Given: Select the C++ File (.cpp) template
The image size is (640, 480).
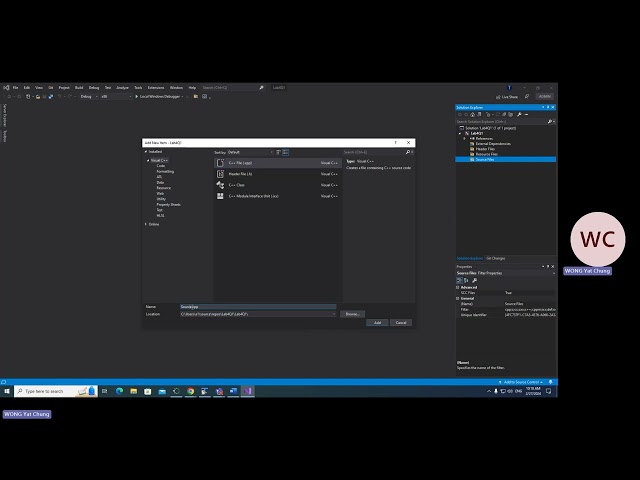Looking at the screenshot, I should 278,163.
